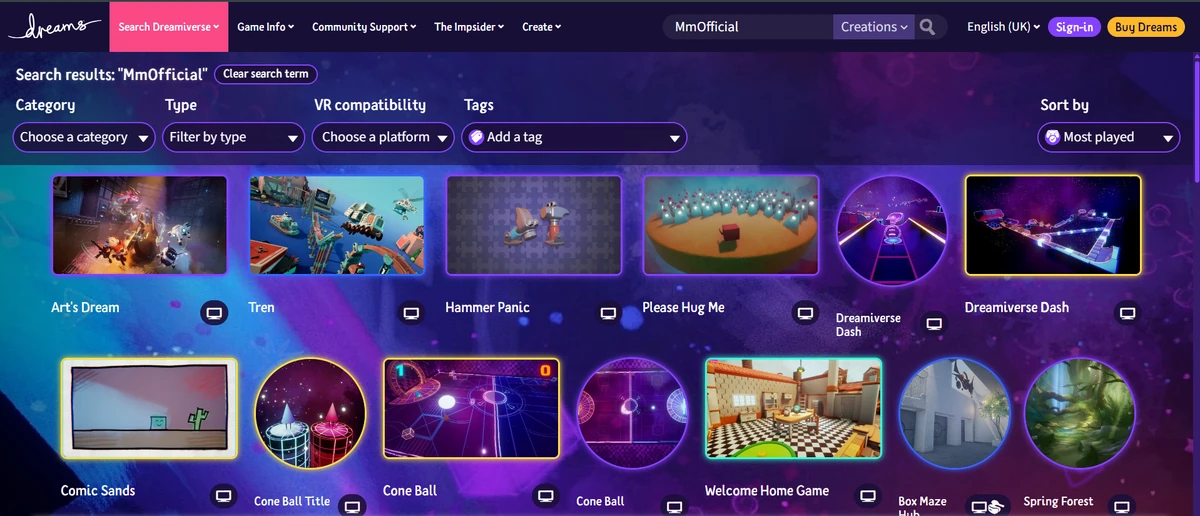Click the MmOfficial search input field

pos(748,27)
